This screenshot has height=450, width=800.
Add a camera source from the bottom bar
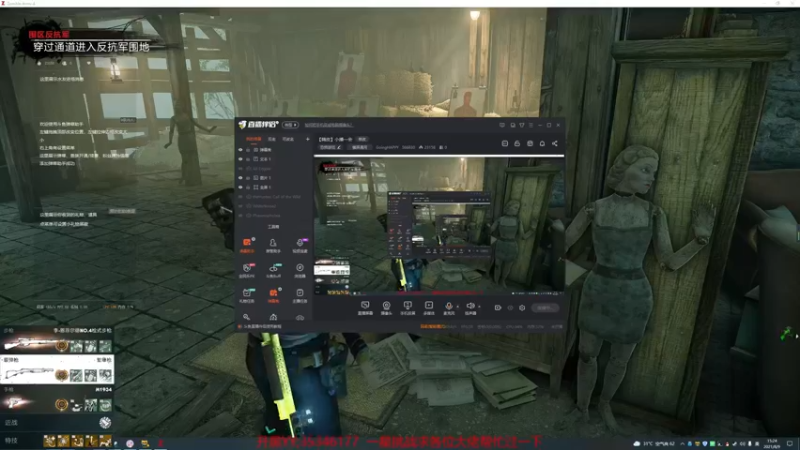tap(386, 308)
